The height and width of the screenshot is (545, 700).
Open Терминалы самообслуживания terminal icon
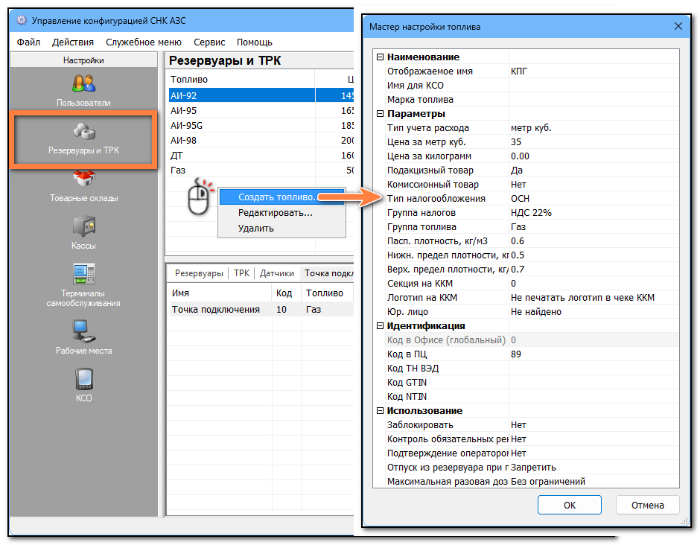coord(84,274)
